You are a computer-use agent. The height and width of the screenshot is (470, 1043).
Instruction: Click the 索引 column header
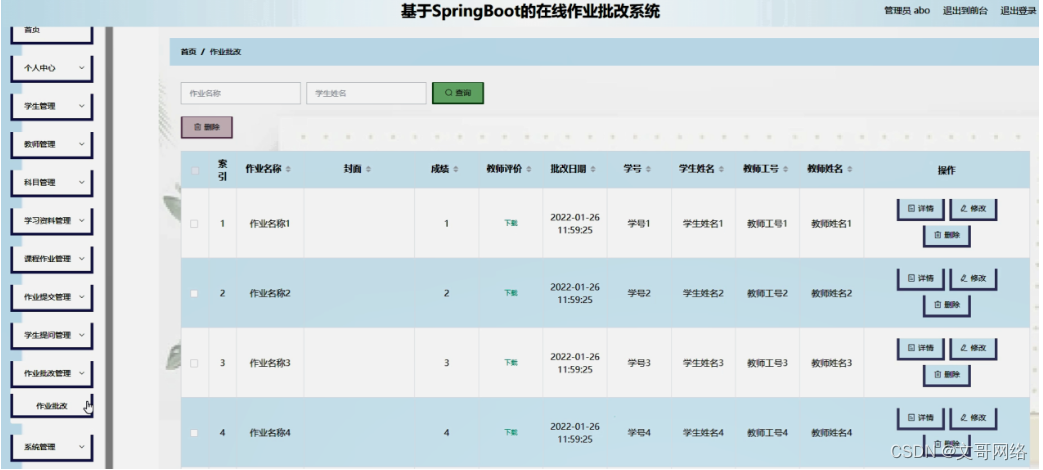click(223, 170)
